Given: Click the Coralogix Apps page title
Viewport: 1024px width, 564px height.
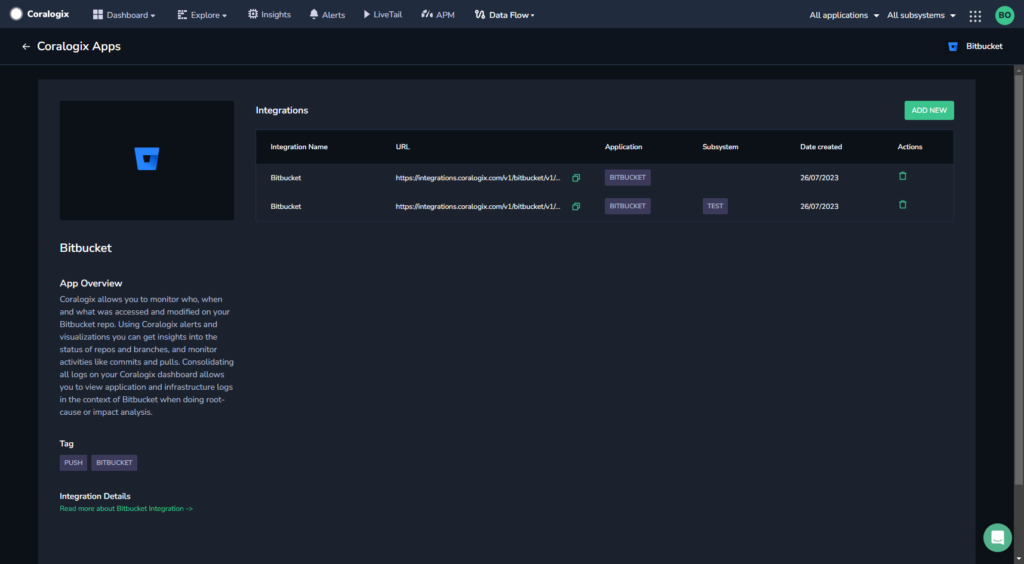Looking at the screenshot, I should coord(78,46).
